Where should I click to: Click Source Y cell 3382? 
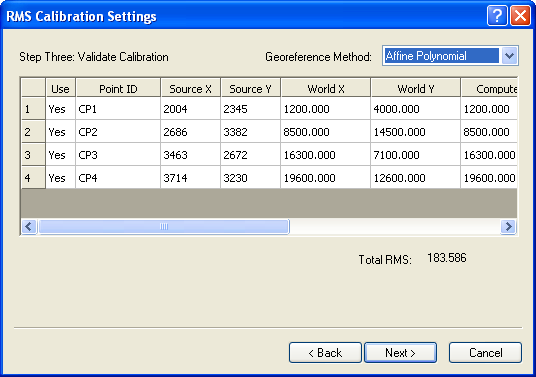click(250, 132)
